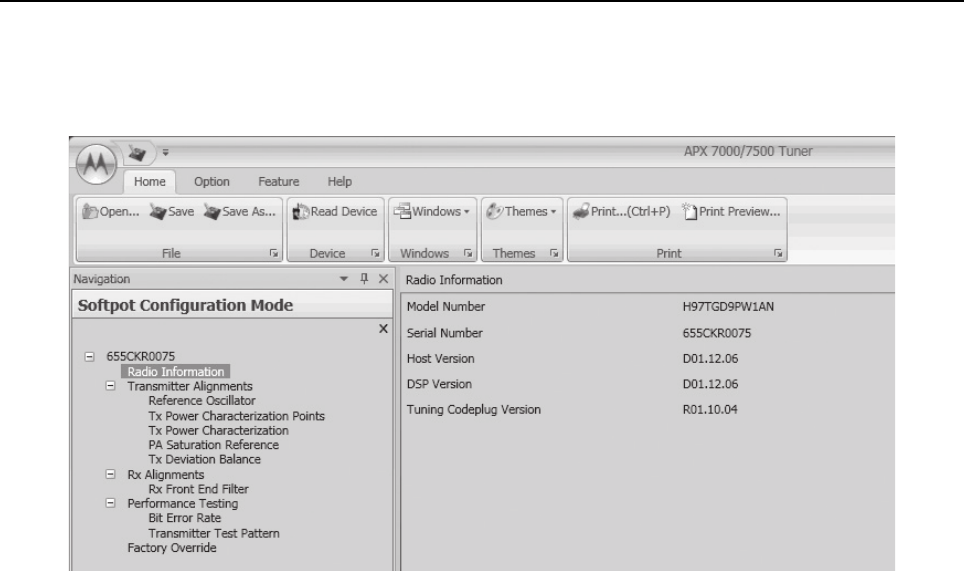Open the quick access toolbar customize arrow
Screen dimensions: 964x571
coord(165,152)
